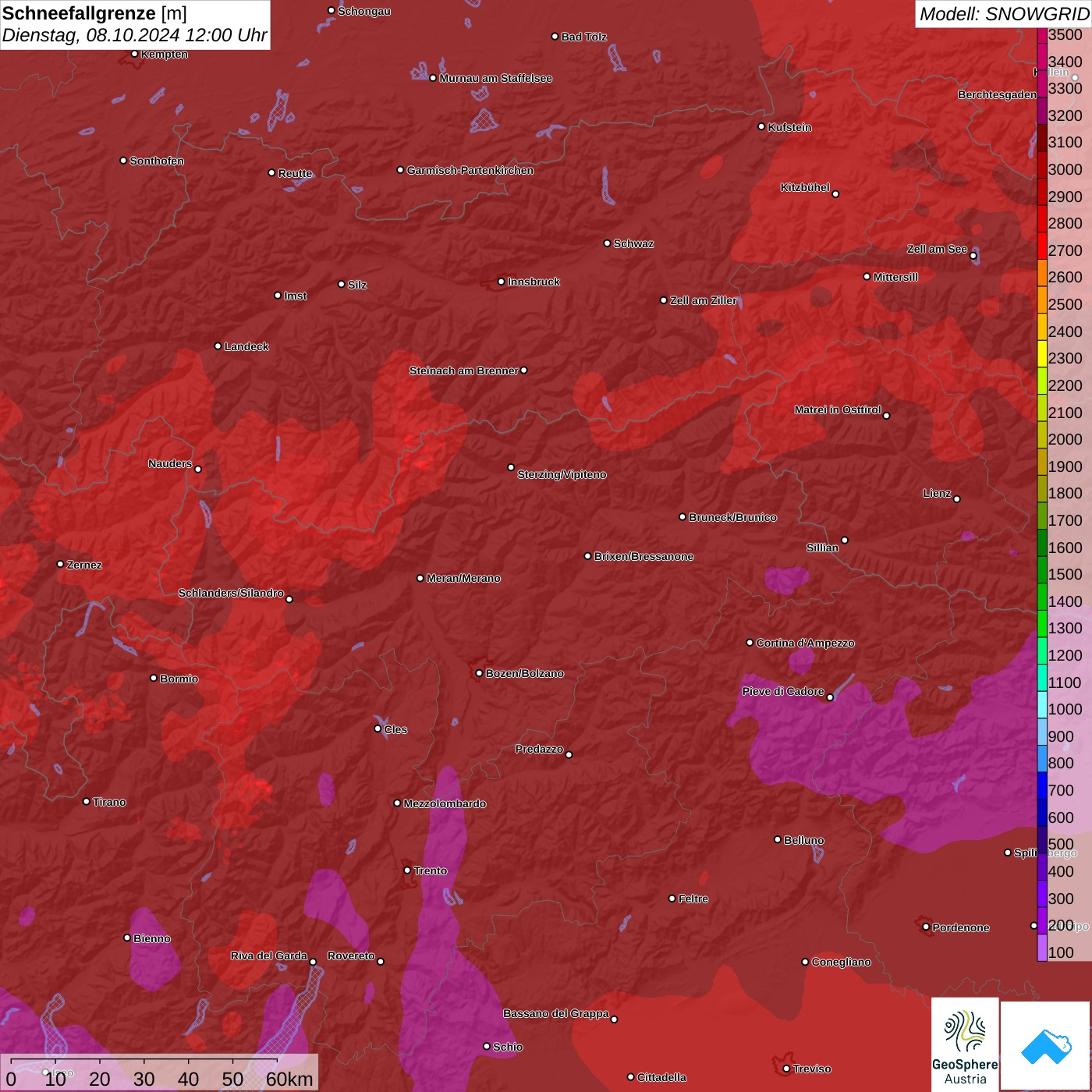This screenshot has width=1092, height=1092.
Task: Select the Kufstein marker dot
Action: (x=762, y=126)
